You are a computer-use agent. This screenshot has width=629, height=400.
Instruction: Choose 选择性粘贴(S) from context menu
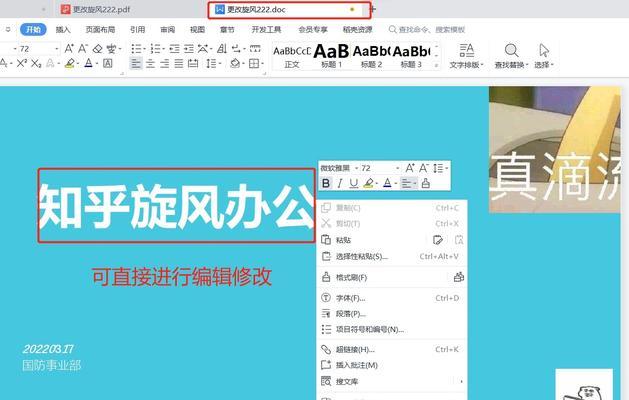(393, 256)
